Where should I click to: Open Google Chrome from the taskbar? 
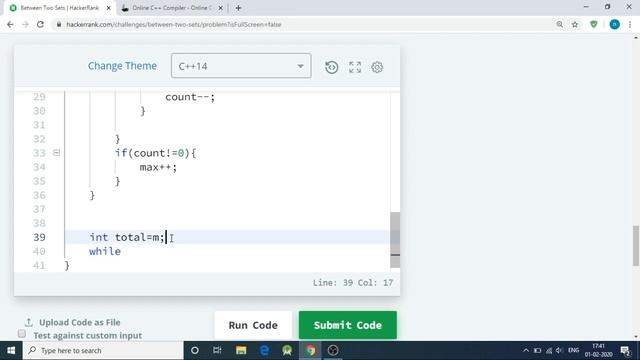(x=311, y=351)
